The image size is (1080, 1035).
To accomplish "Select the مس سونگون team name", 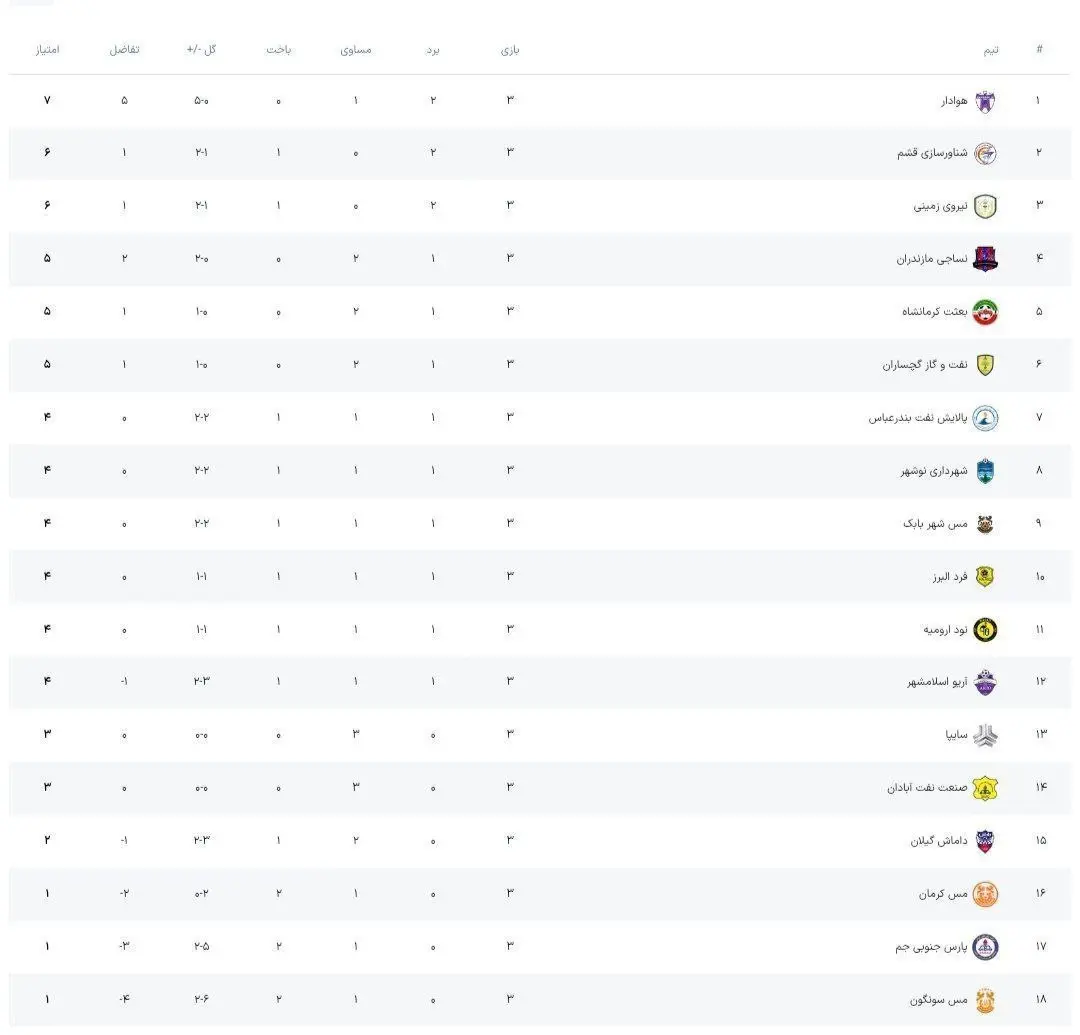I will click(x=938, y=1000).
